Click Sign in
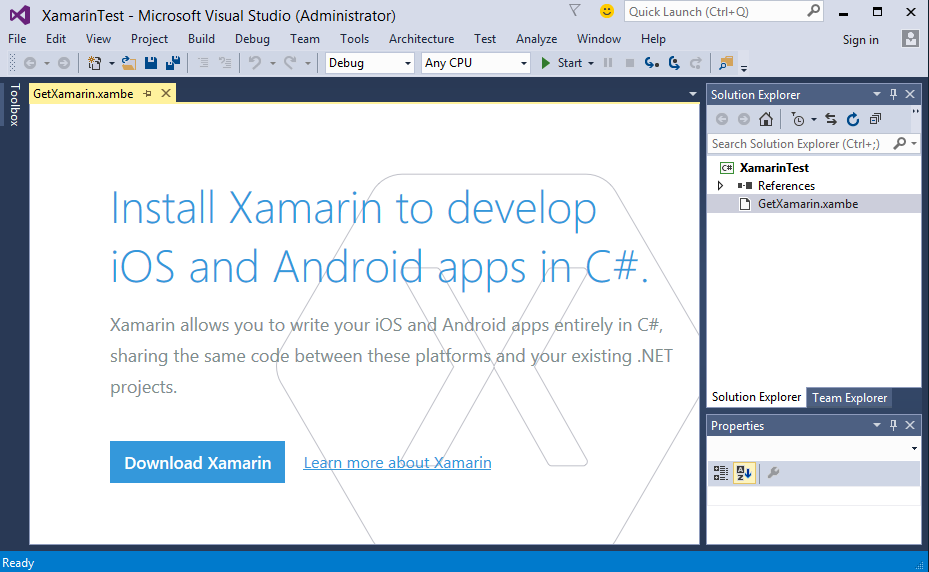 tap(860, 40)
